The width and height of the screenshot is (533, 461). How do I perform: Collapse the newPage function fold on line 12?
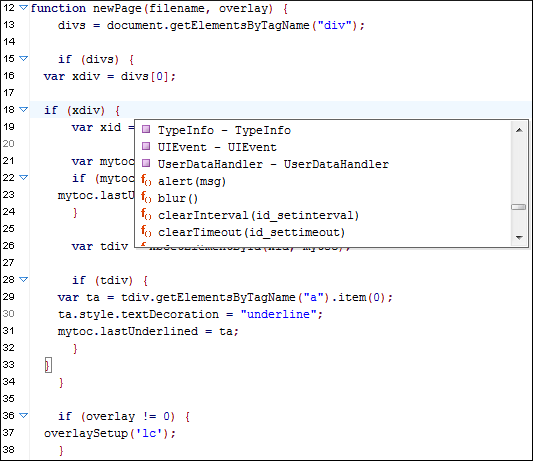pyautogui.click(x=23, y=7)
